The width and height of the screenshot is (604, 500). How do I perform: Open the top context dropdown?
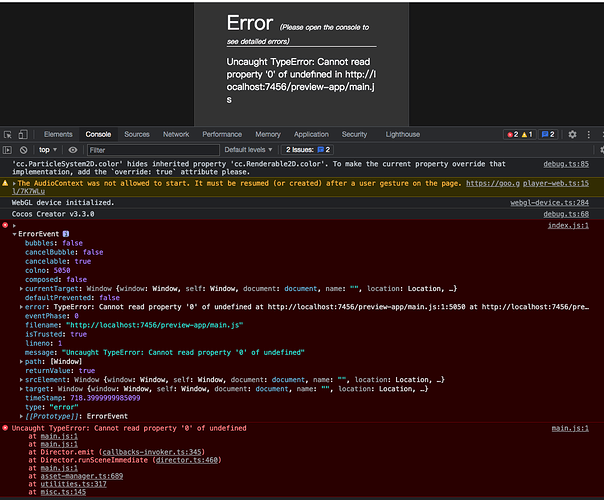coord(48,150)
